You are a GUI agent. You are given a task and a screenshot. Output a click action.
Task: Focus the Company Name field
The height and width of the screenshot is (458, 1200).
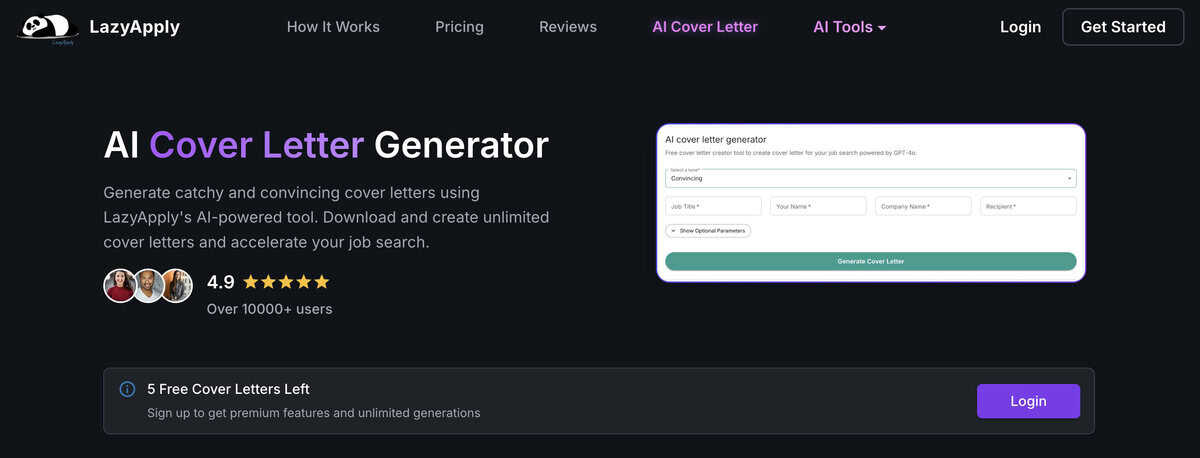tap(923, 206)
